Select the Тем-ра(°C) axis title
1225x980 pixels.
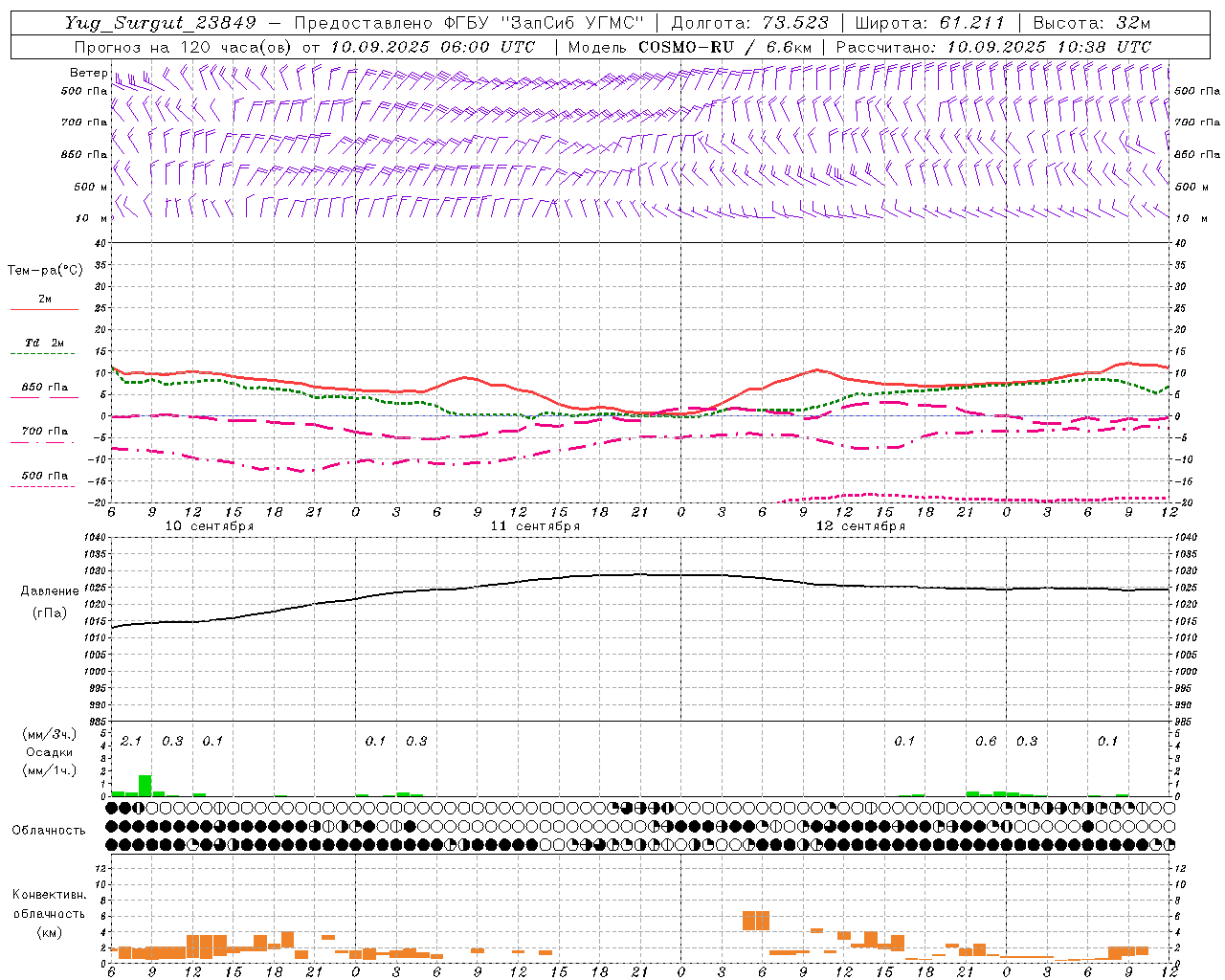[x=45, y=271]
